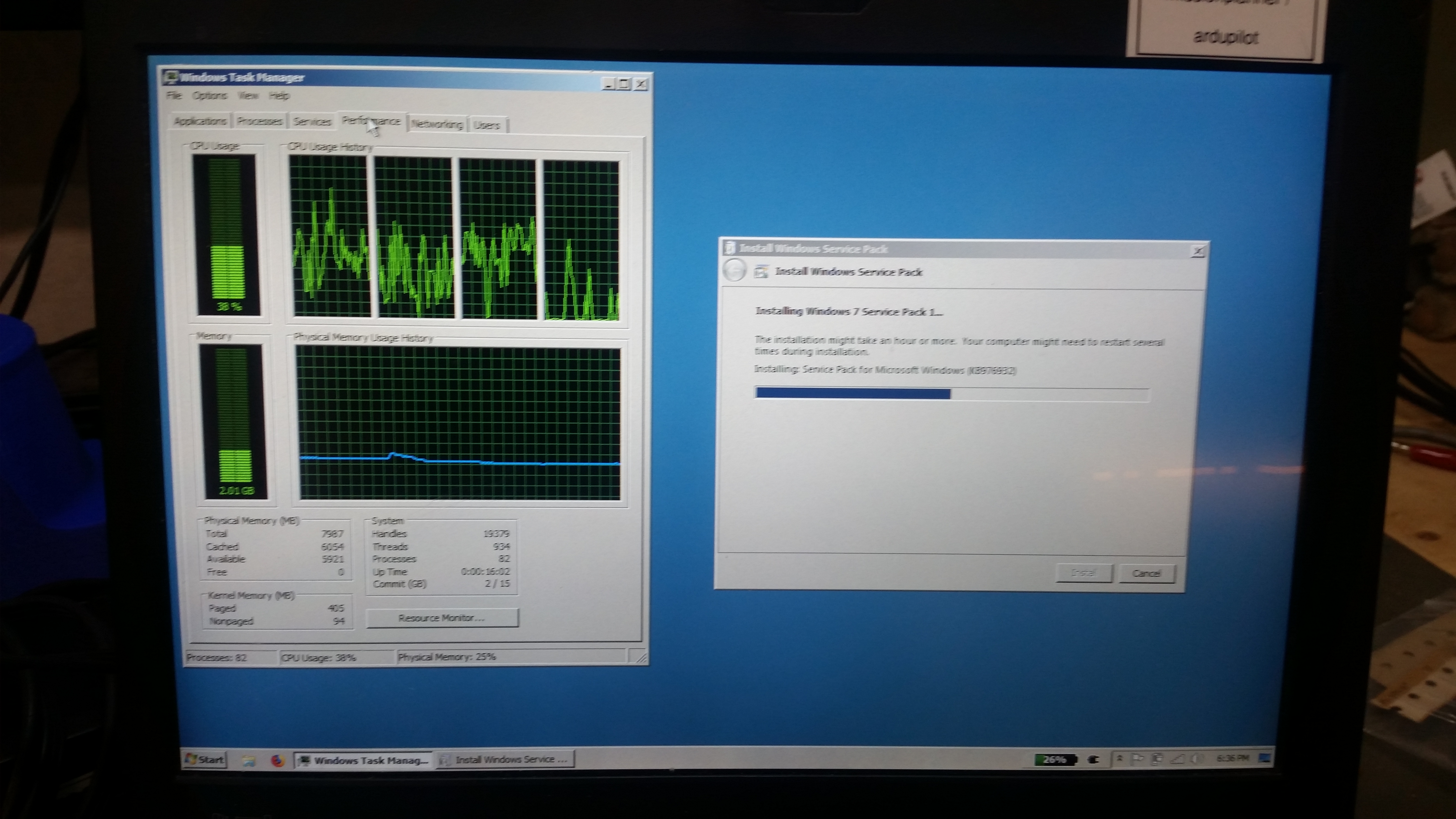Click the network tray icon
This screenshot has width=1456, height=819.
[x=1177, y=758]
